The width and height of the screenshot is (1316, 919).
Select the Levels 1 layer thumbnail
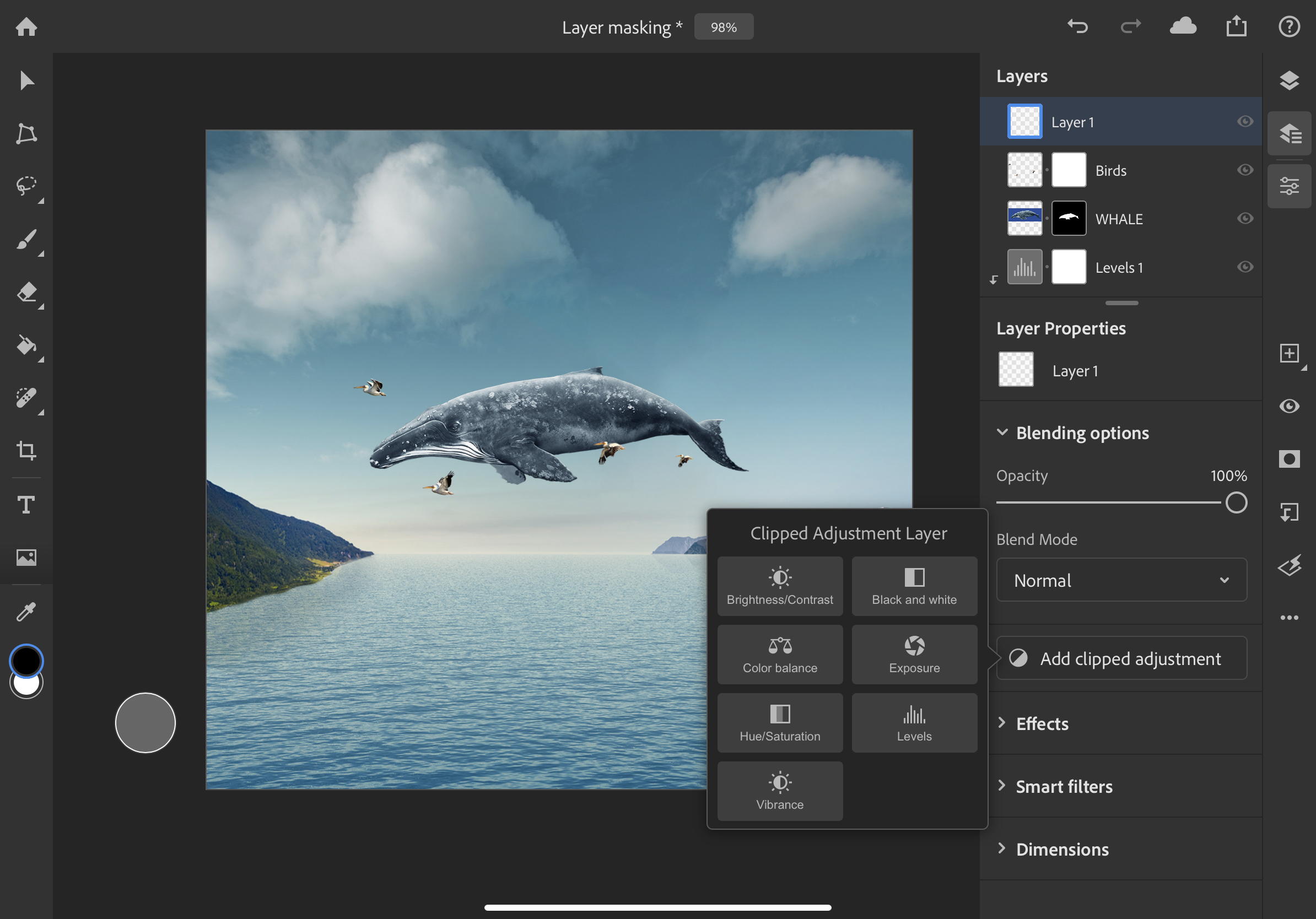pyautogui.click(x=1026, y=266)
